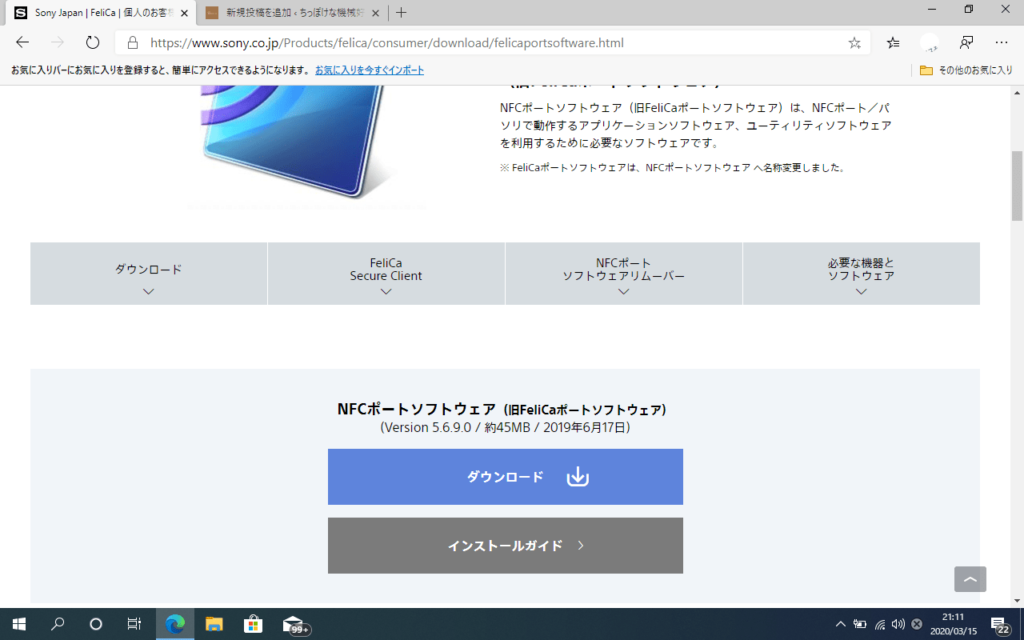Screen dimensions: 1024x640
Task: Open File Explorer from taskbar
Action: coord(214,624)
